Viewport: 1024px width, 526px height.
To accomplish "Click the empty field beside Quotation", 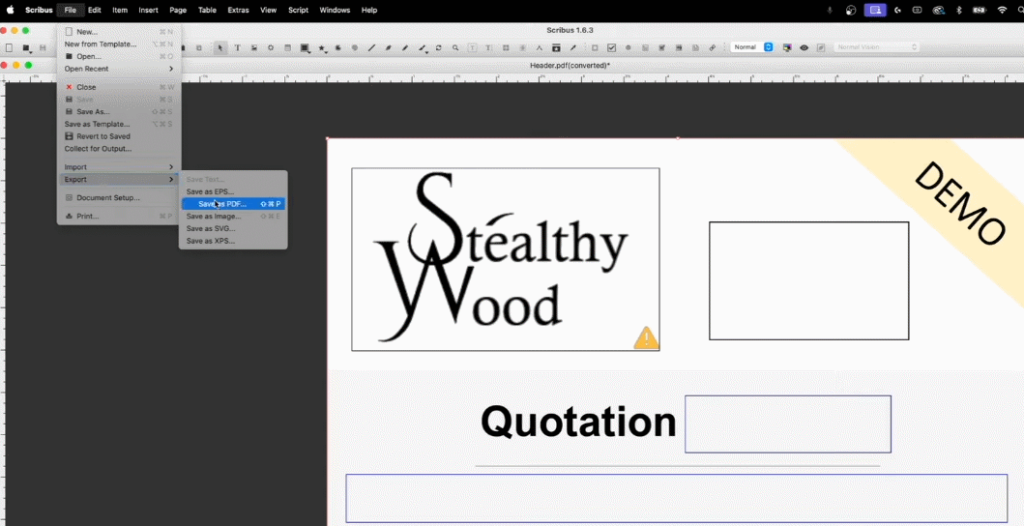I will pos(788,424).
